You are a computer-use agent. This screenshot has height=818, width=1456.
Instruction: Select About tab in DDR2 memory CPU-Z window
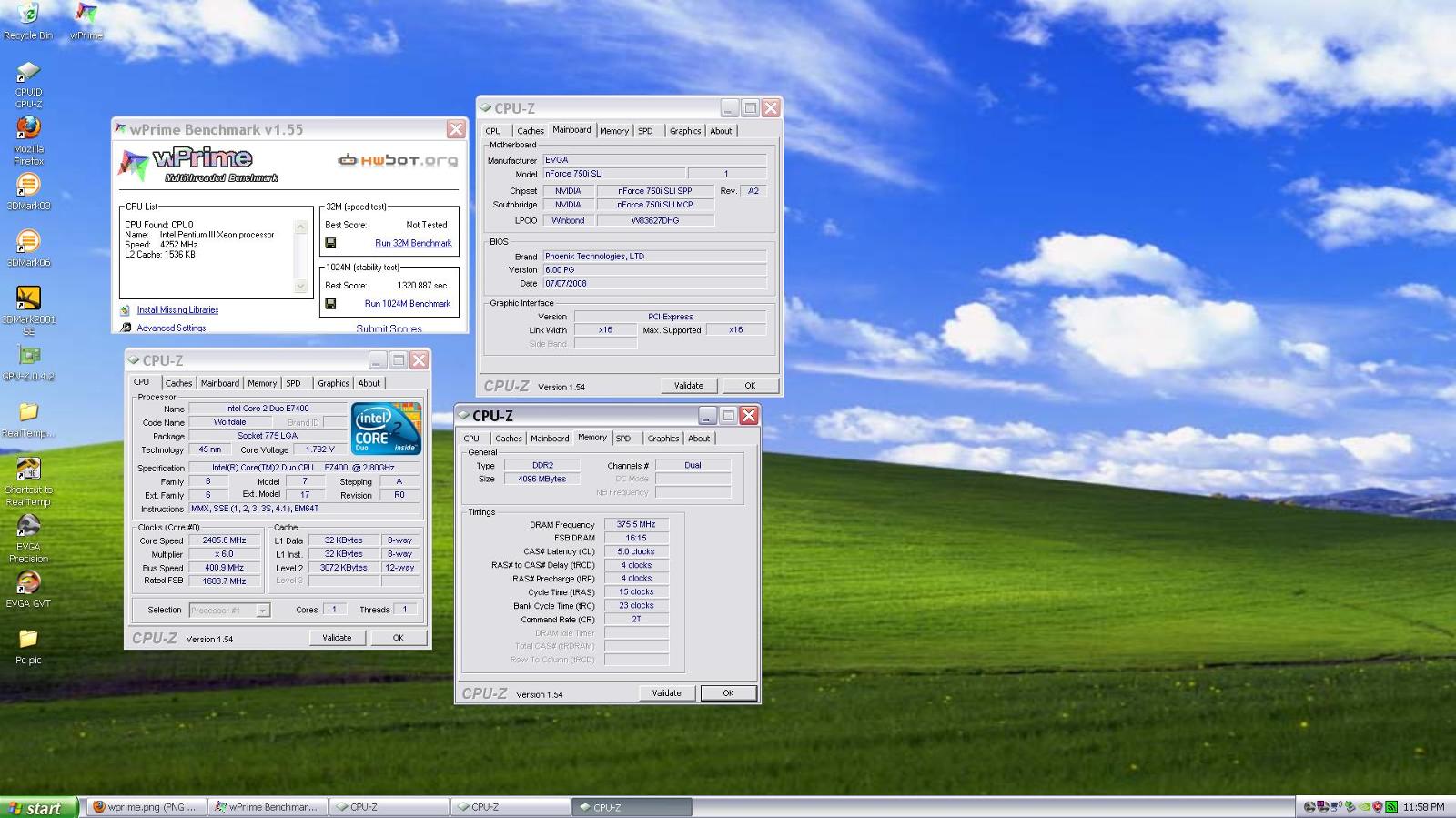[699, 439]
